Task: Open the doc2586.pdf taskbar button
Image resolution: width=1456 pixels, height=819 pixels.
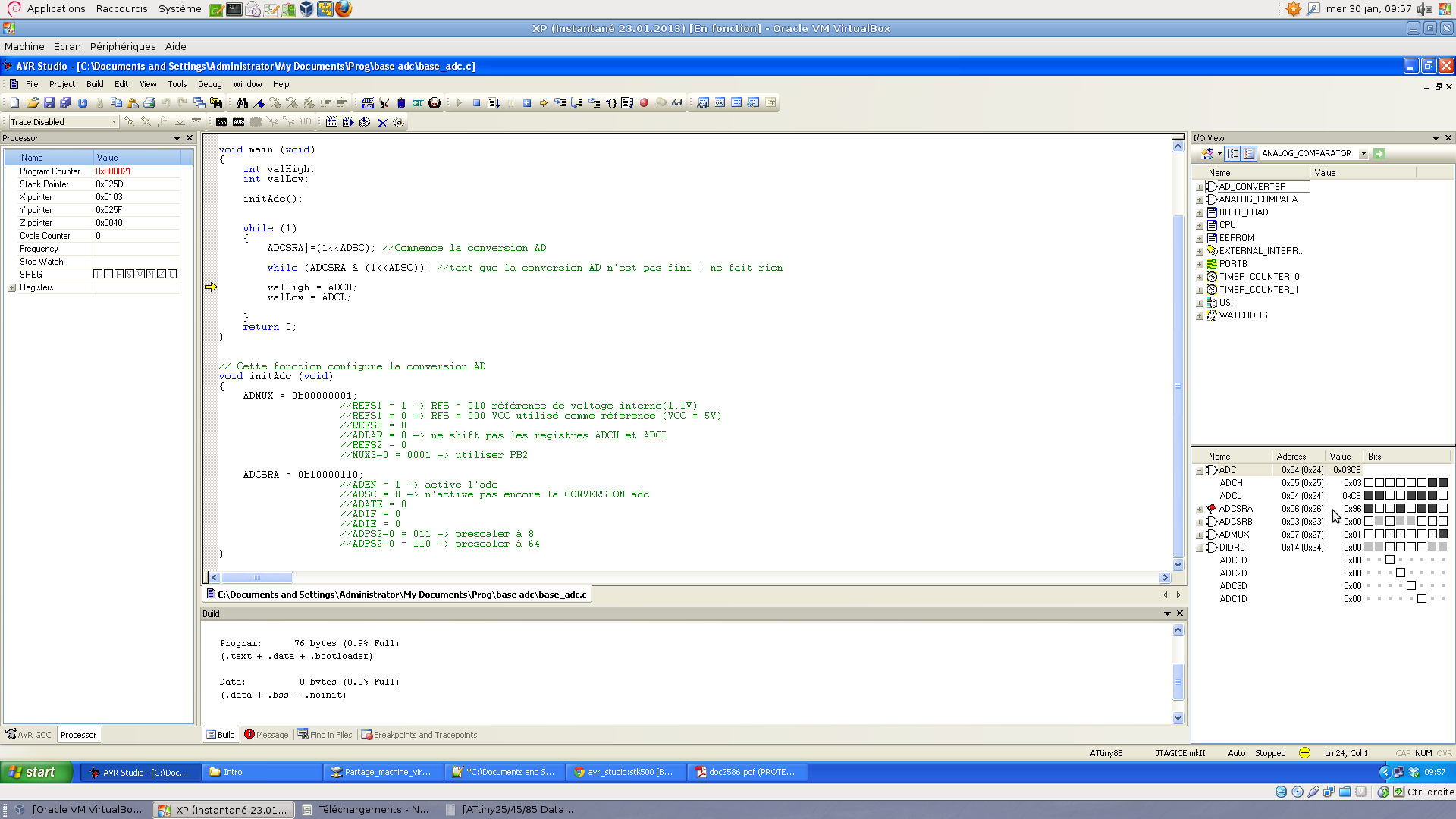Action: click(747, 772)
